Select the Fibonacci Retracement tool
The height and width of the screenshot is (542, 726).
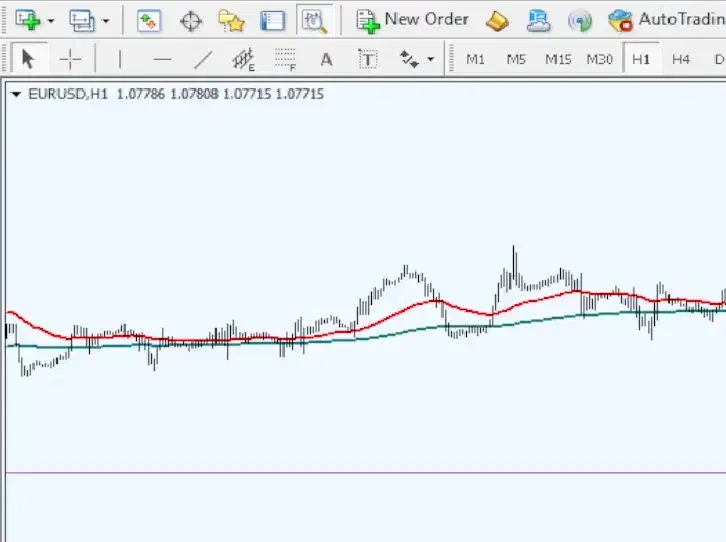tap(286, 60)
